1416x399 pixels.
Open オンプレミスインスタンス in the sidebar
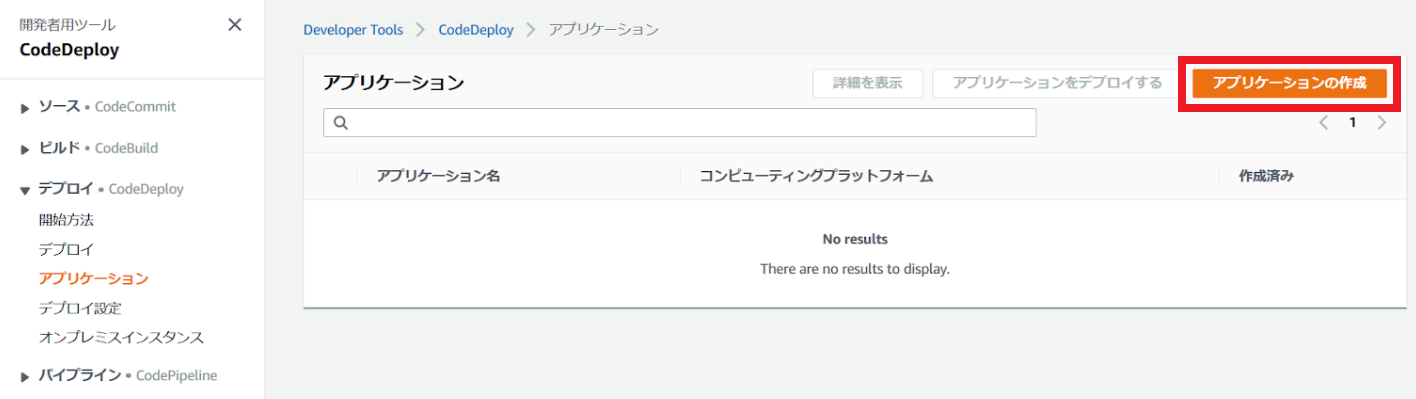tap(121, 337)
